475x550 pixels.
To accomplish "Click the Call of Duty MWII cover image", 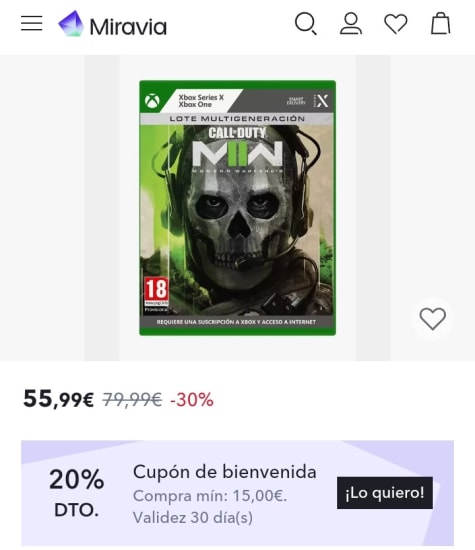I will coord(238,208).
